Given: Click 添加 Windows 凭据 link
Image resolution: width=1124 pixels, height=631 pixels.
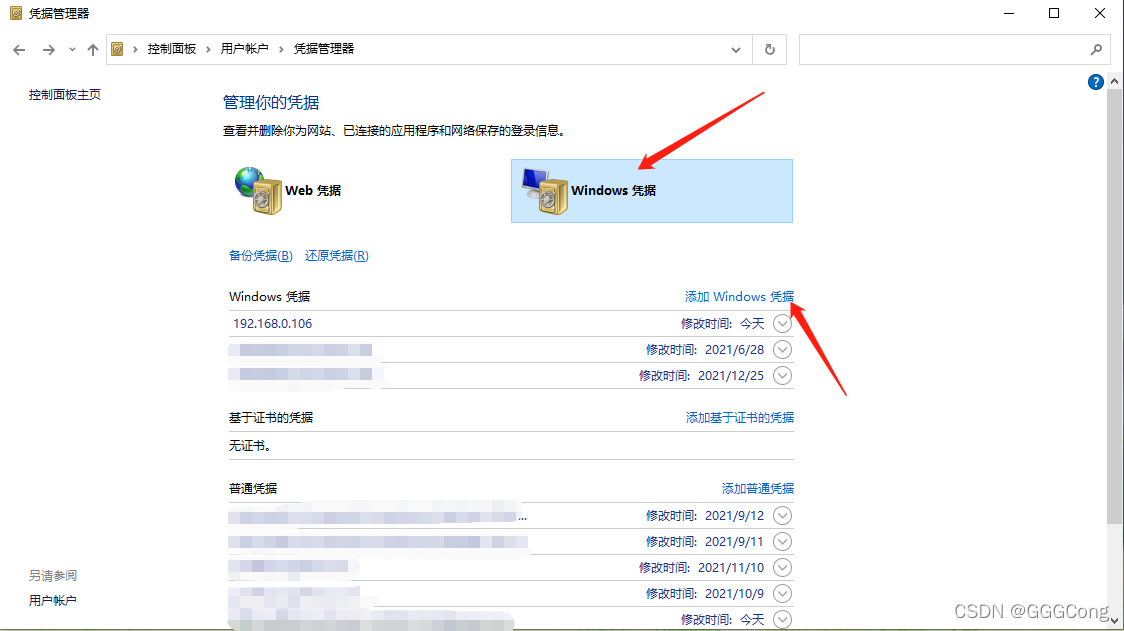Looking at the screenshot, I should [x=739, y=297].
